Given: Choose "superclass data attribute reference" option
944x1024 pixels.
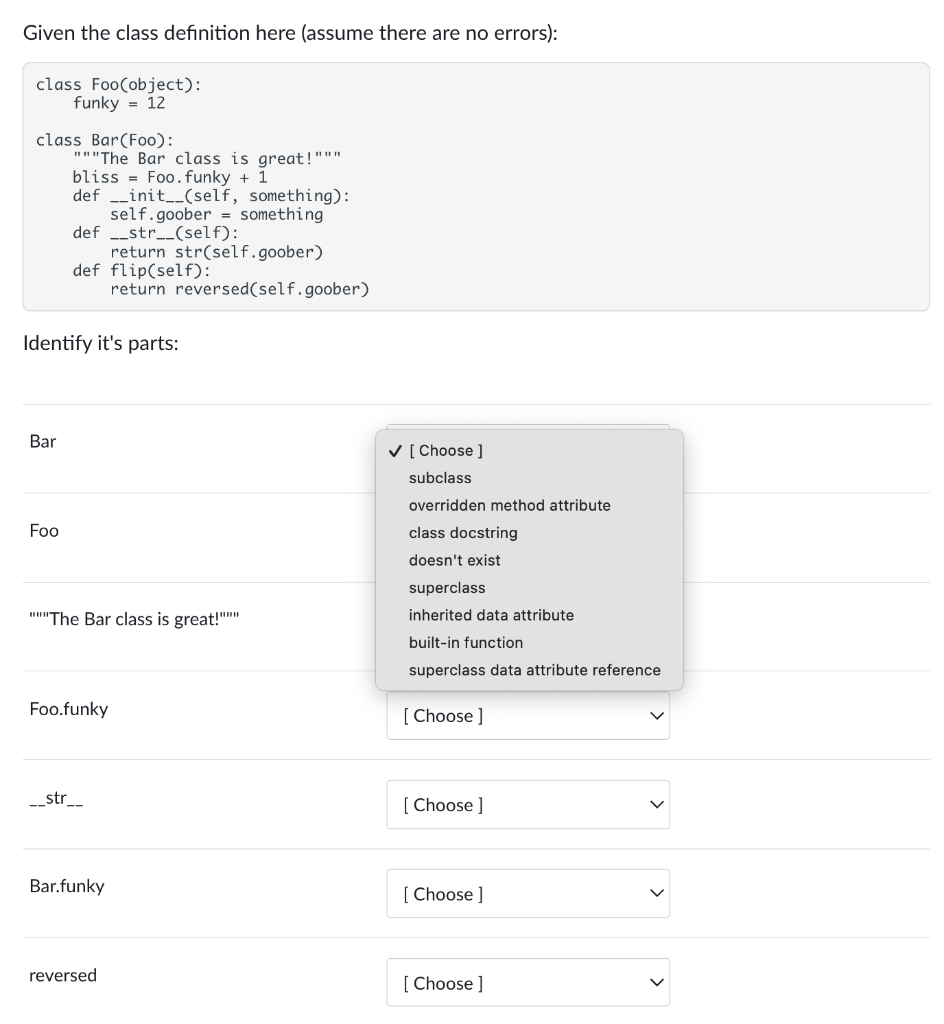Looking at the screenshot, I should (x=534, y=670).
